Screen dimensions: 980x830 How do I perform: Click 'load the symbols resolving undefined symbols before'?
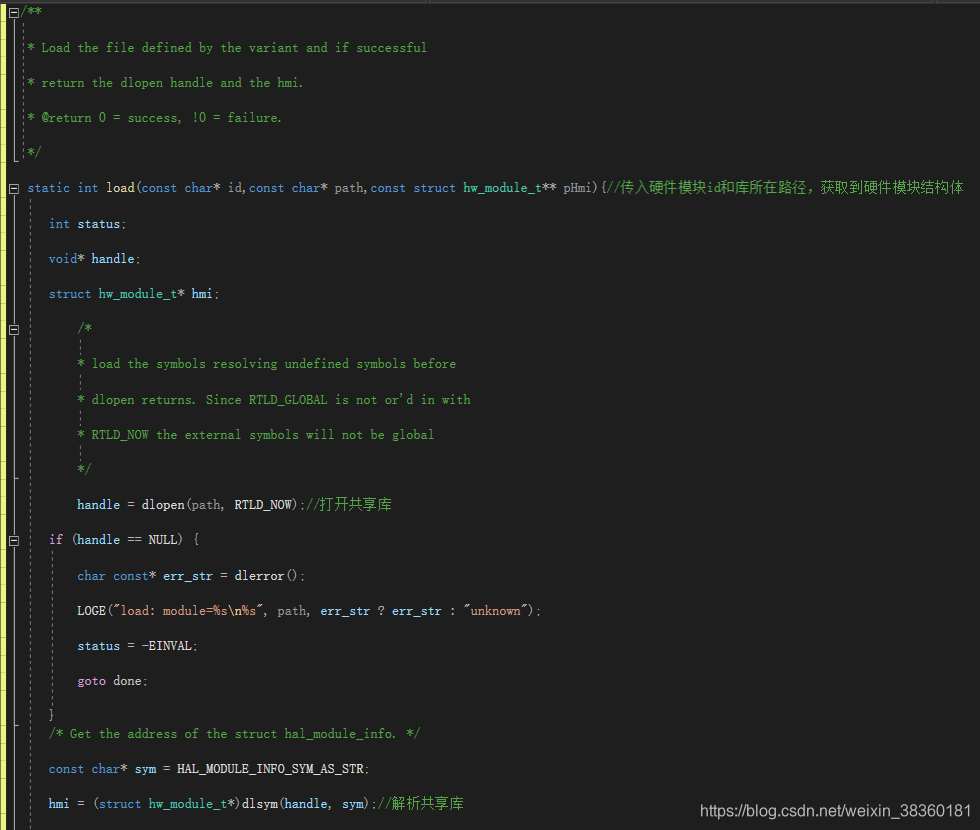pyautogui.click(x=274, y=364)
